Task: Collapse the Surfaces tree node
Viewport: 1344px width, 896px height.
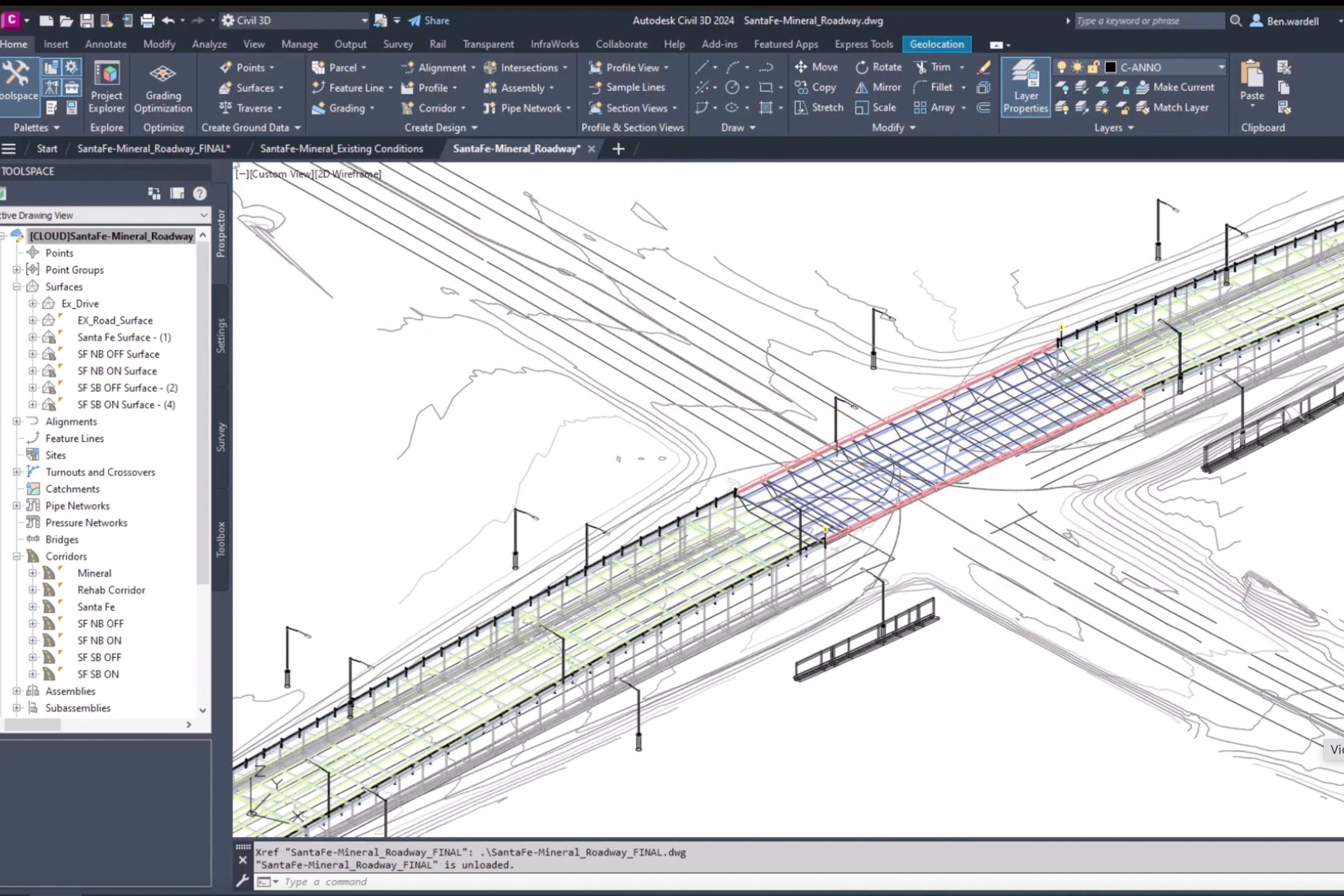Action: [17, 287]
